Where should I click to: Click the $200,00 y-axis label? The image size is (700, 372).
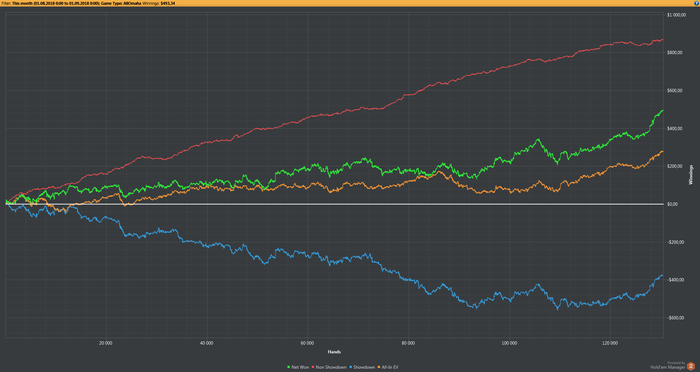(x=675, y=167)
